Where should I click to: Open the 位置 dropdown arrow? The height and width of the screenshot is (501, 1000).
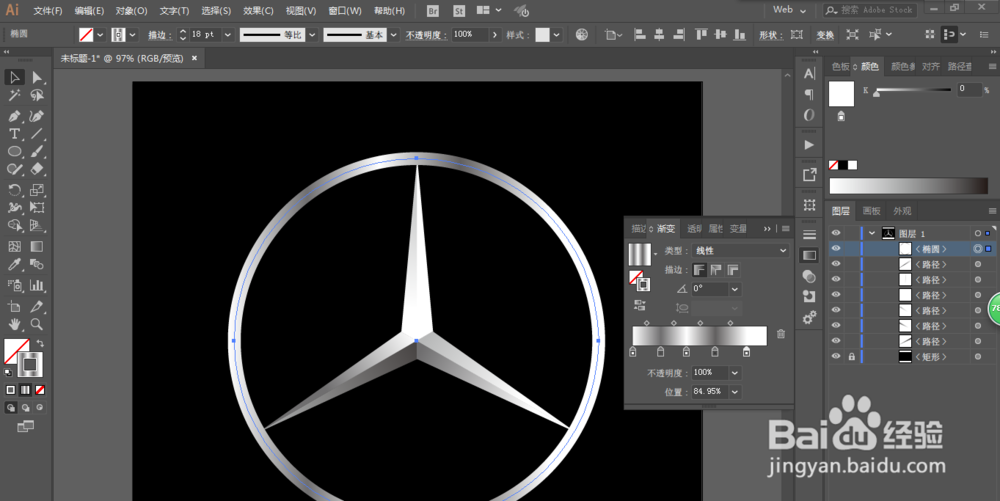(735, 392)
